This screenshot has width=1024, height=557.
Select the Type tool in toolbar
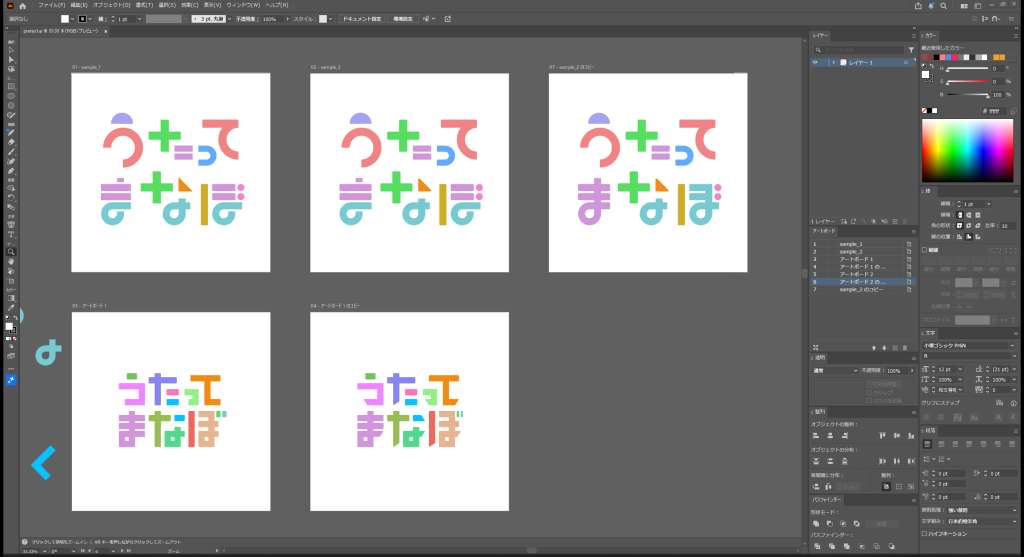(x=11, y=235)
